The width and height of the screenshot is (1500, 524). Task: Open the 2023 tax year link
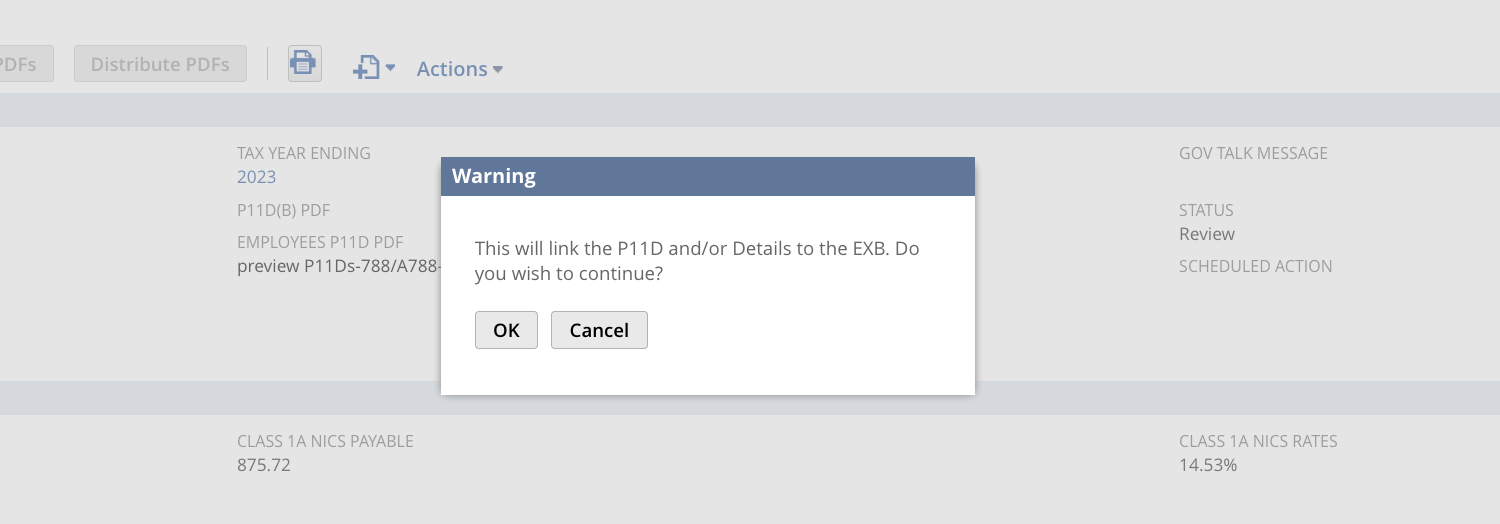coord(256,177)
